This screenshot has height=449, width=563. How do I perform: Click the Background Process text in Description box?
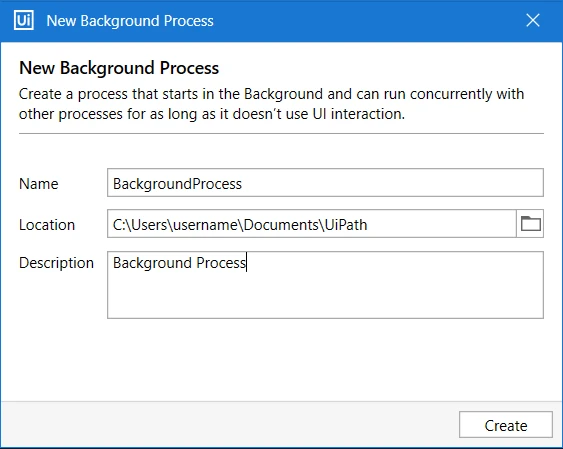179,263
